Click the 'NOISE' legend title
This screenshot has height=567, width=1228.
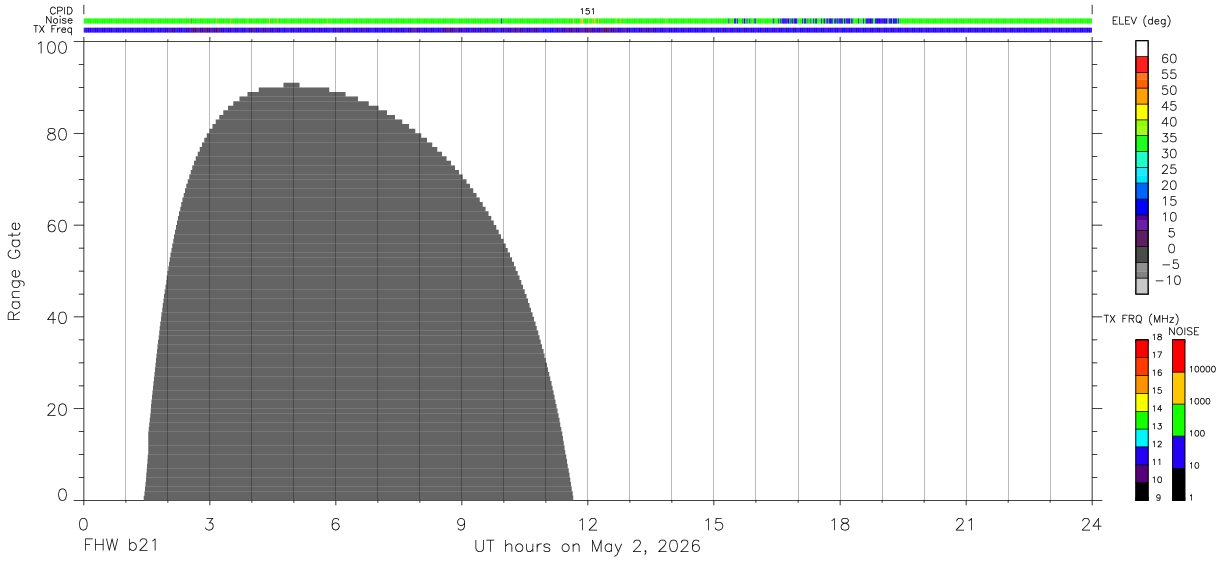pos(1183,331)
